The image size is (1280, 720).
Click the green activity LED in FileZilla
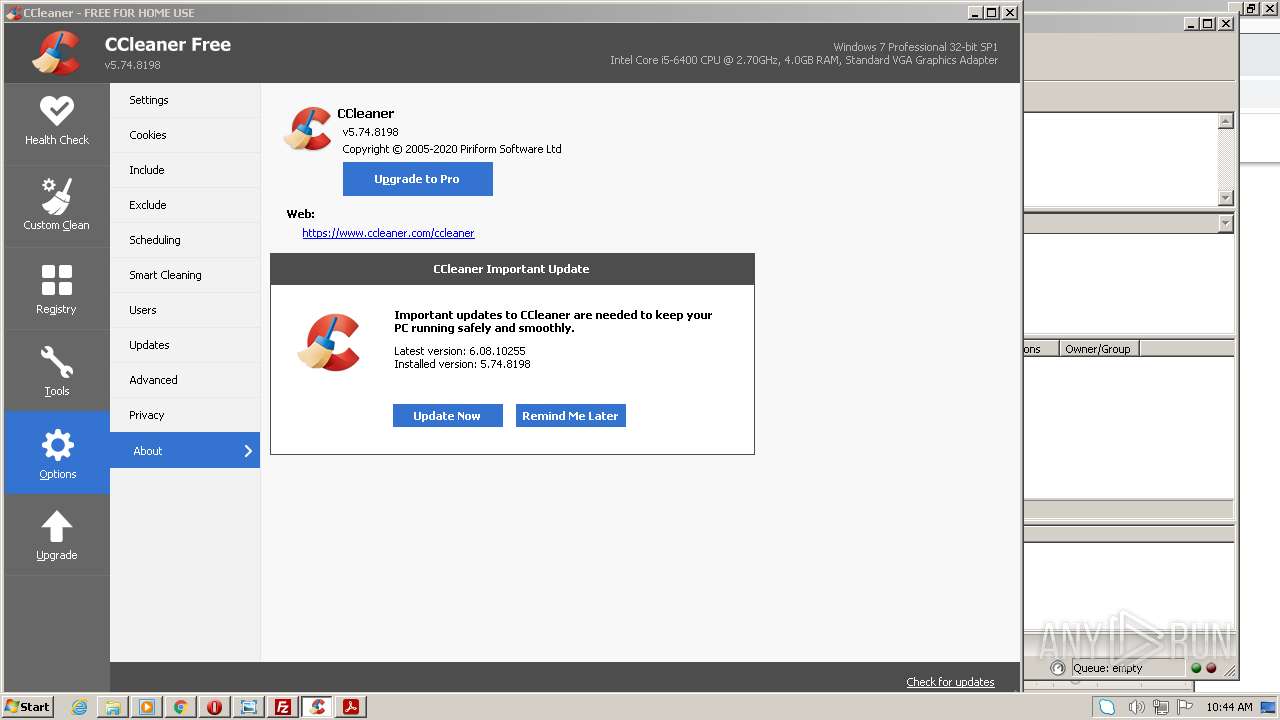1196,668
